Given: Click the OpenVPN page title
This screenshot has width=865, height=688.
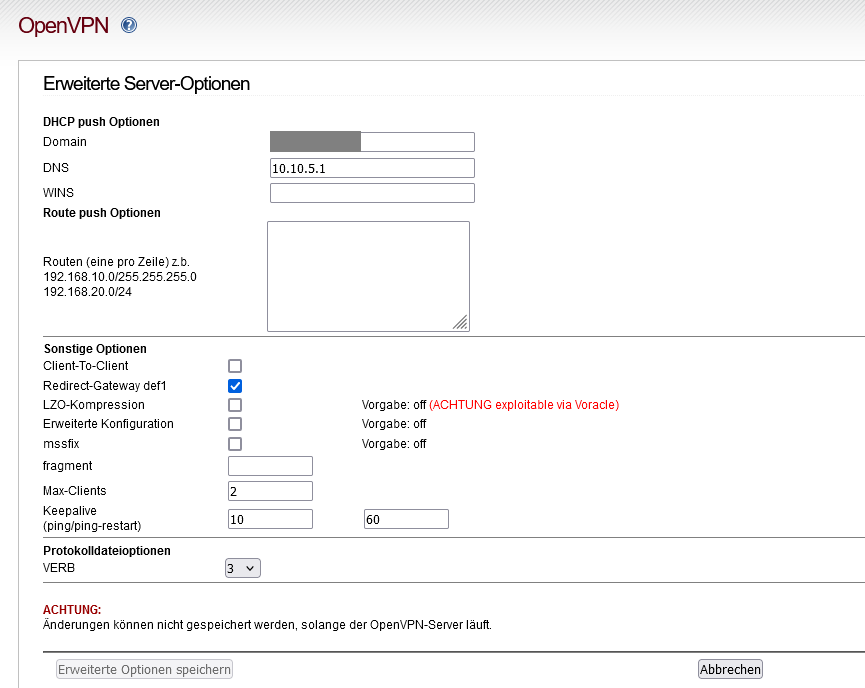Looking at the screenshot, I should (x=63, y=25).
